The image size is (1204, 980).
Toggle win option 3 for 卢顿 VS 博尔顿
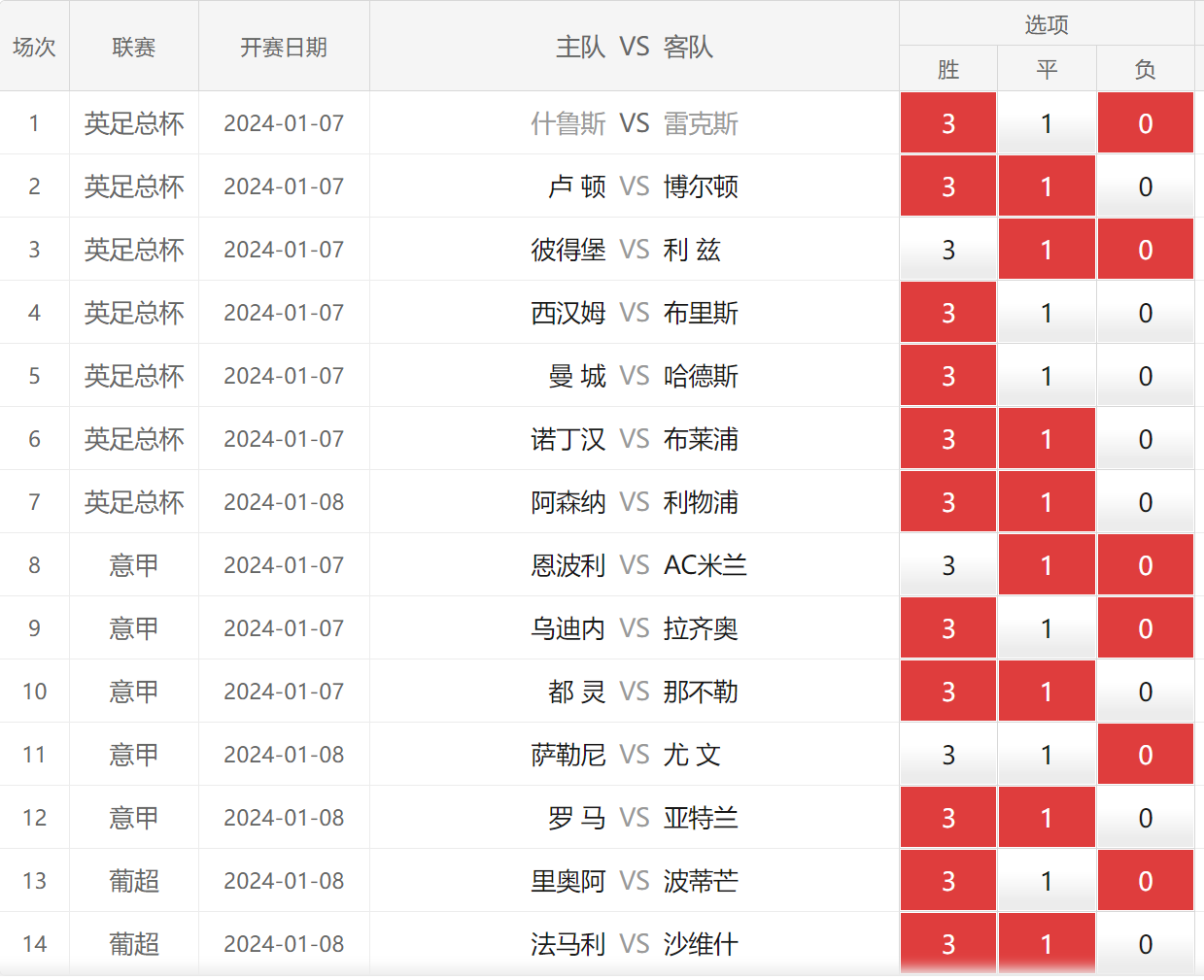point(948,186)
